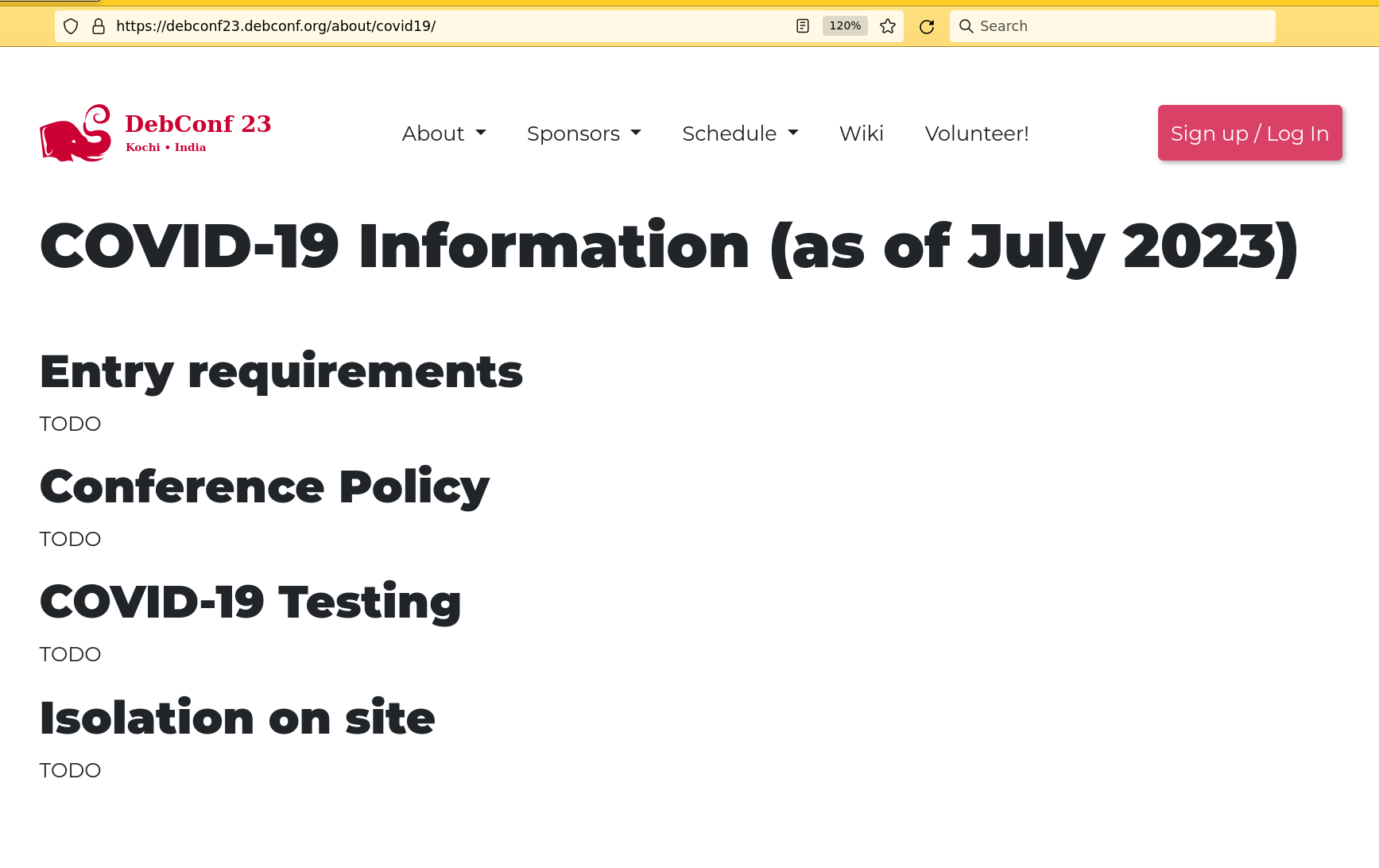
Task: Reset the 120% zoom level badge
Action: point(845,26)
